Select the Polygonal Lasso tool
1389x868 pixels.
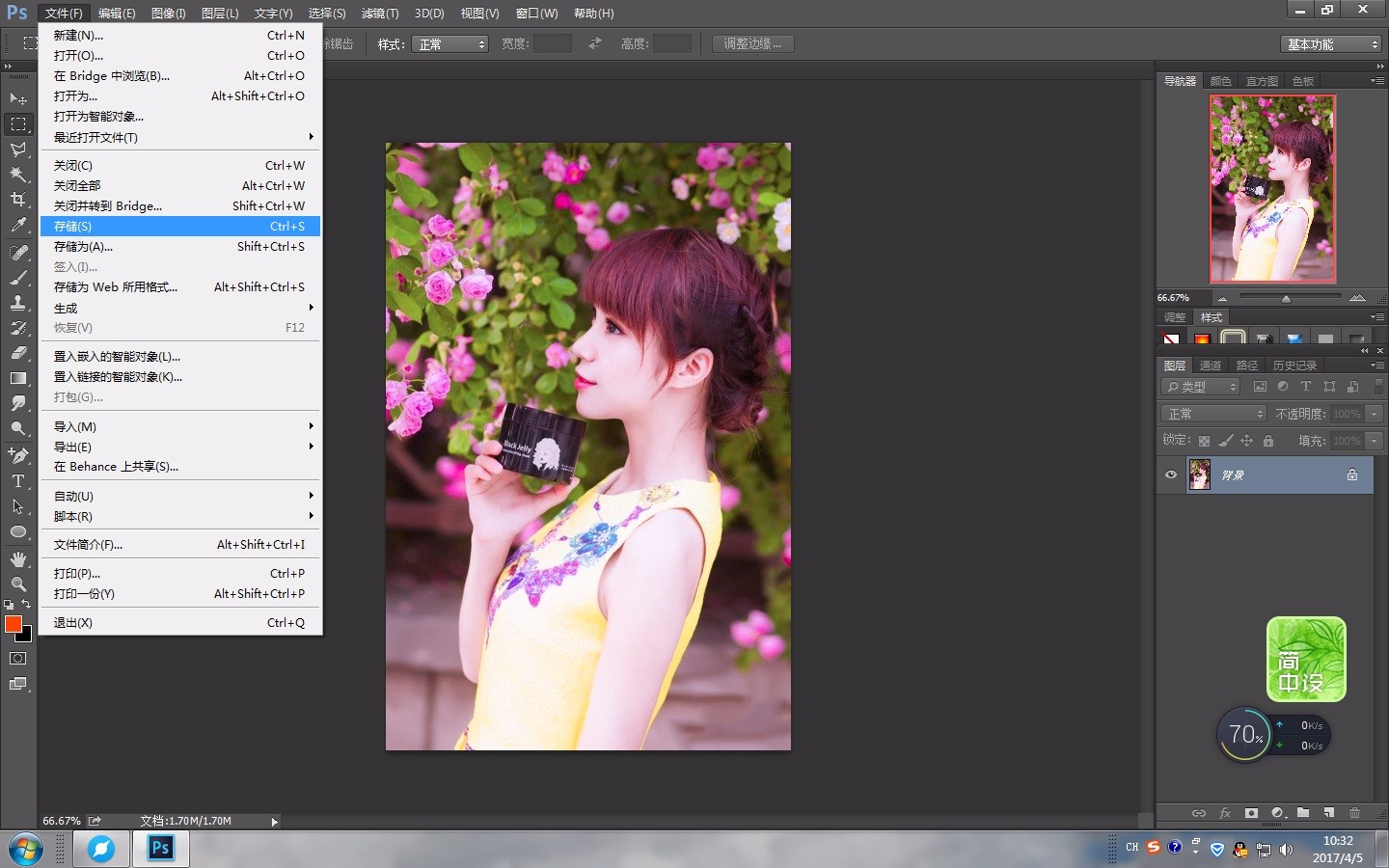(18, 149)
